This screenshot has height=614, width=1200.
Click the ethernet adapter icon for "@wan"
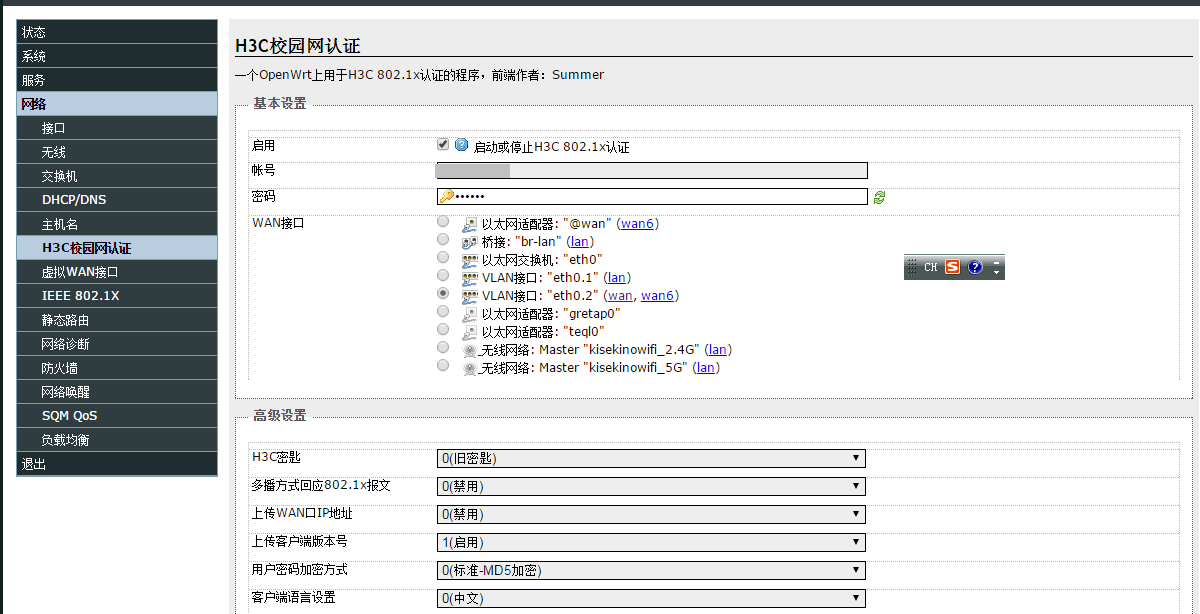click(470, 224)
